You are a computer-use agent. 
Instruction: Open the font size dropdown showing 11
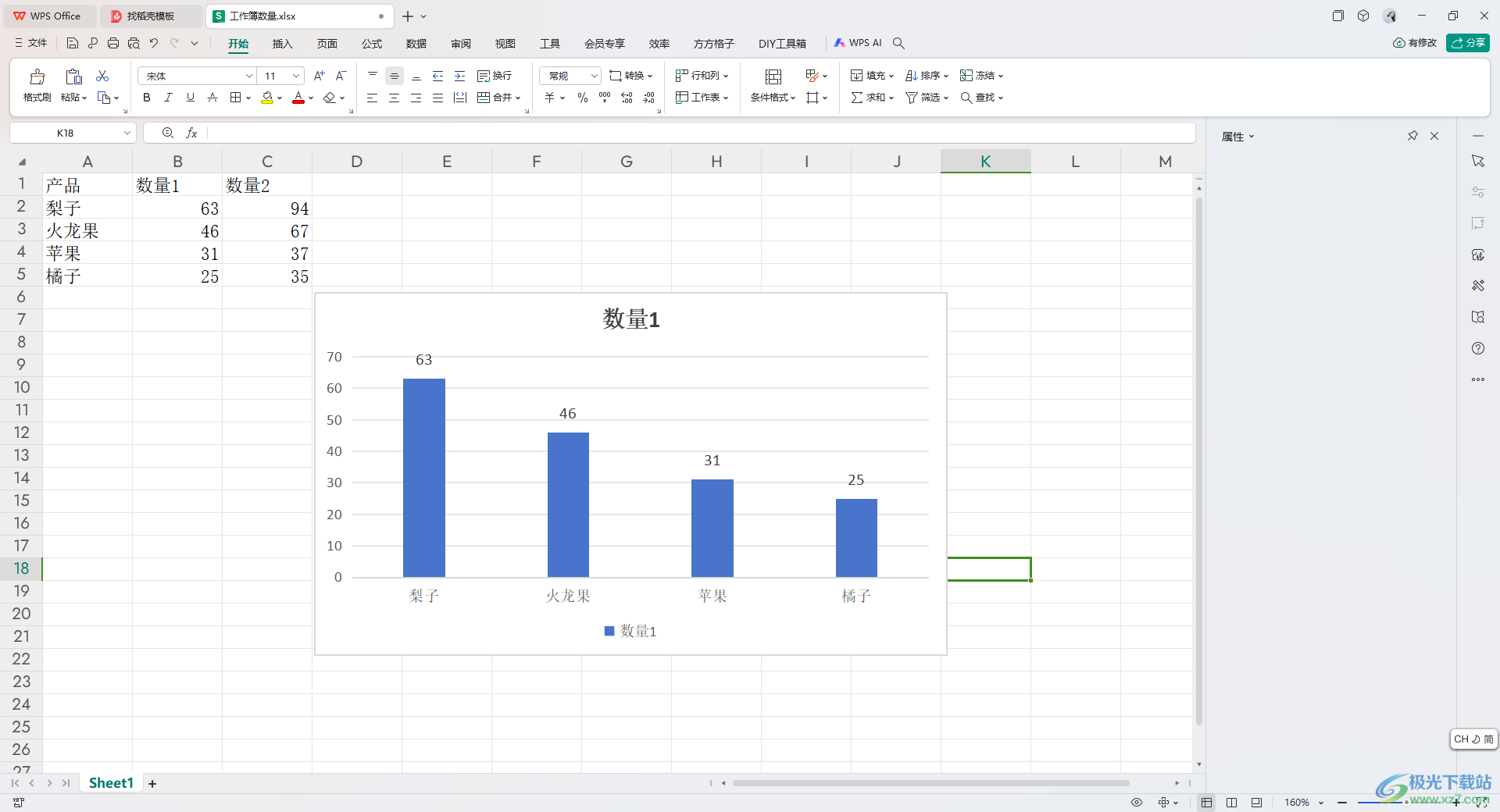pos(296,76)
